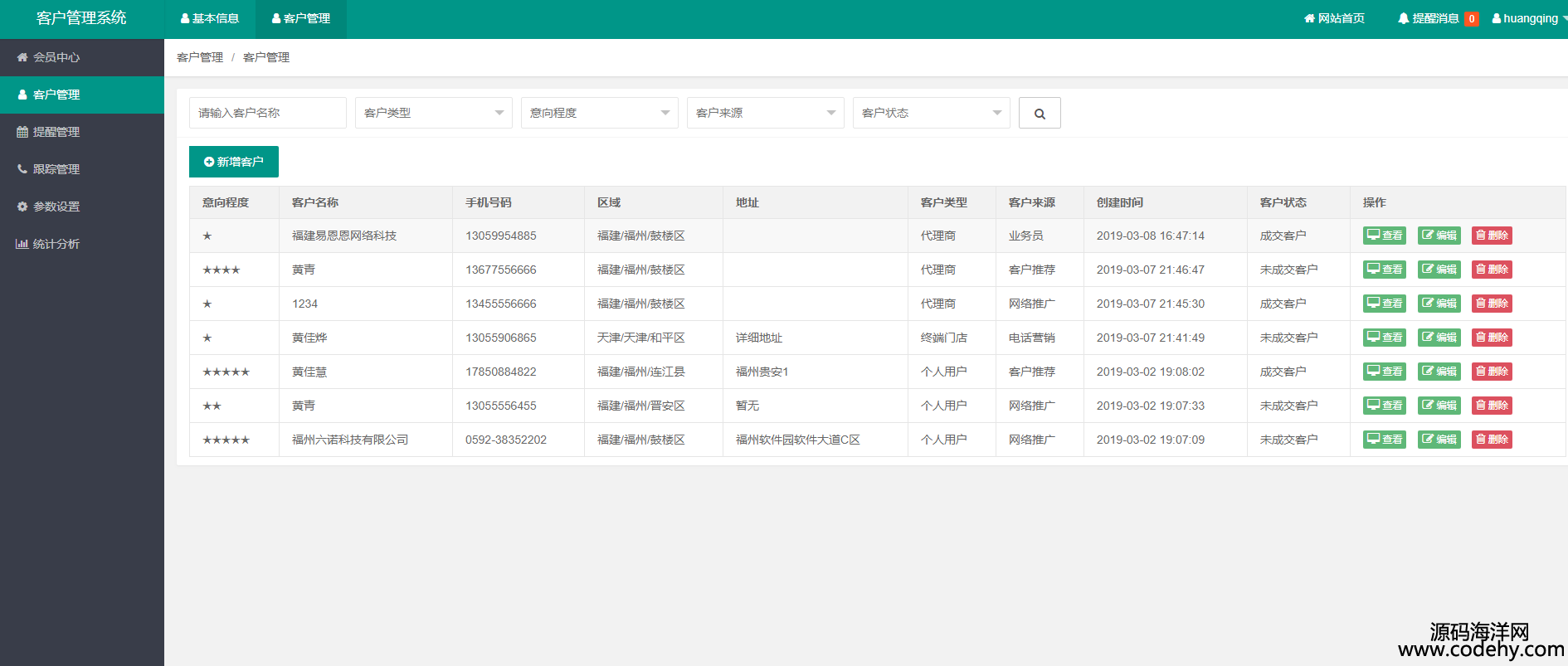Expand the 客户状态 dropdown
The image size is (1568, 666).
(932, 113)
